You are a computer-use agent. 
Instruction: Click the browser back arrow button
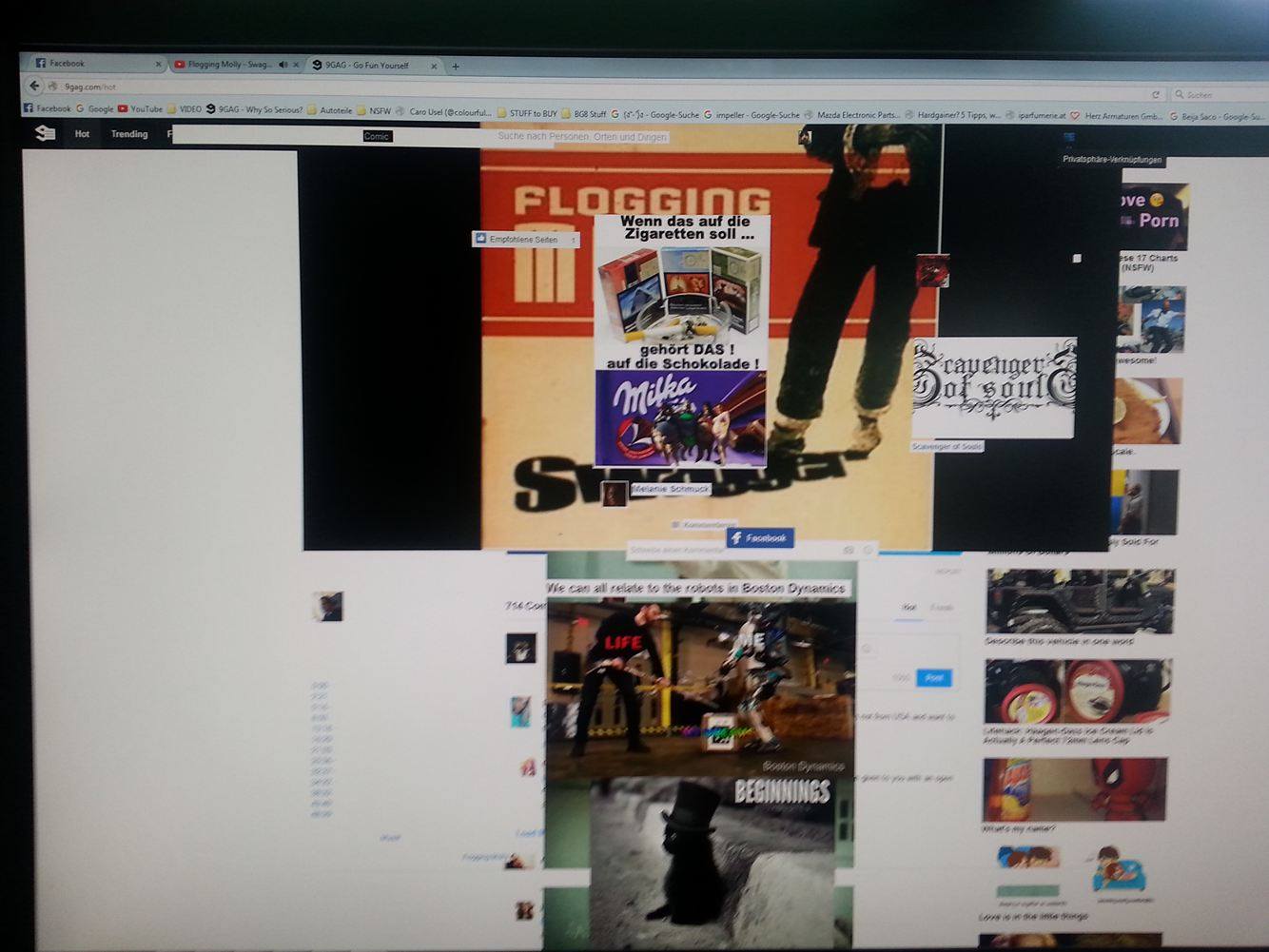point(34,87)
